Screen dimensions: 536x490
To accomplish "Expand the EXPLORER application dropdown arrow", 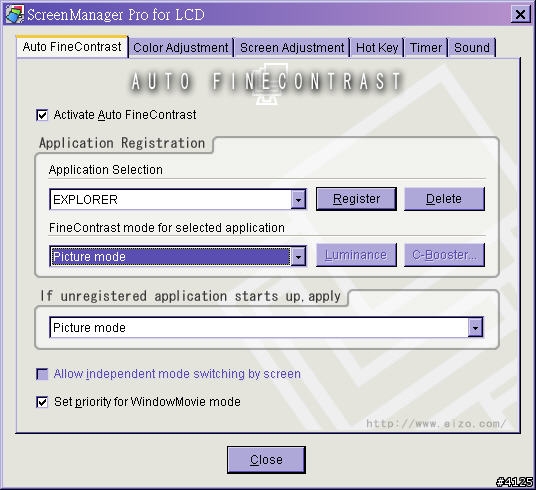I will coord(298,199).
